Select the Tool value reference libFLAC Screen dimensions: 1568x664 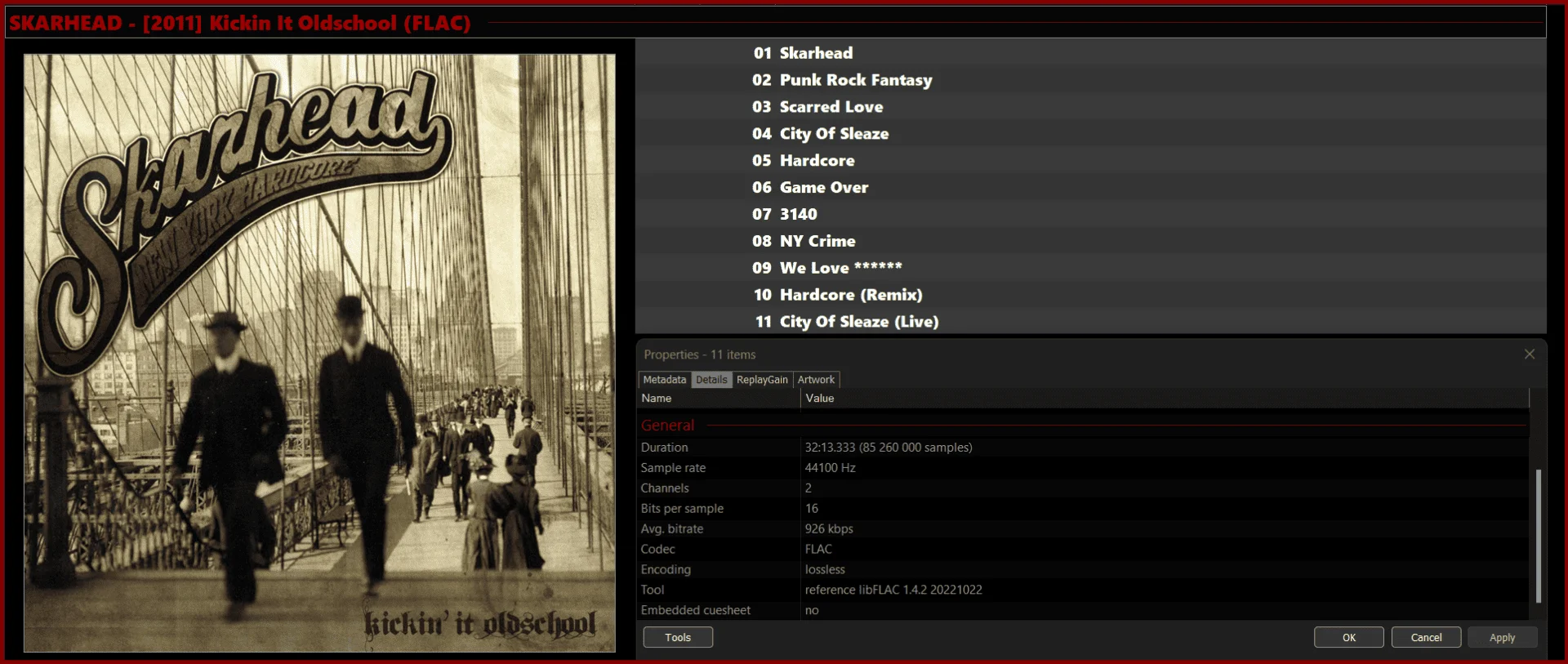click(893, 590)
